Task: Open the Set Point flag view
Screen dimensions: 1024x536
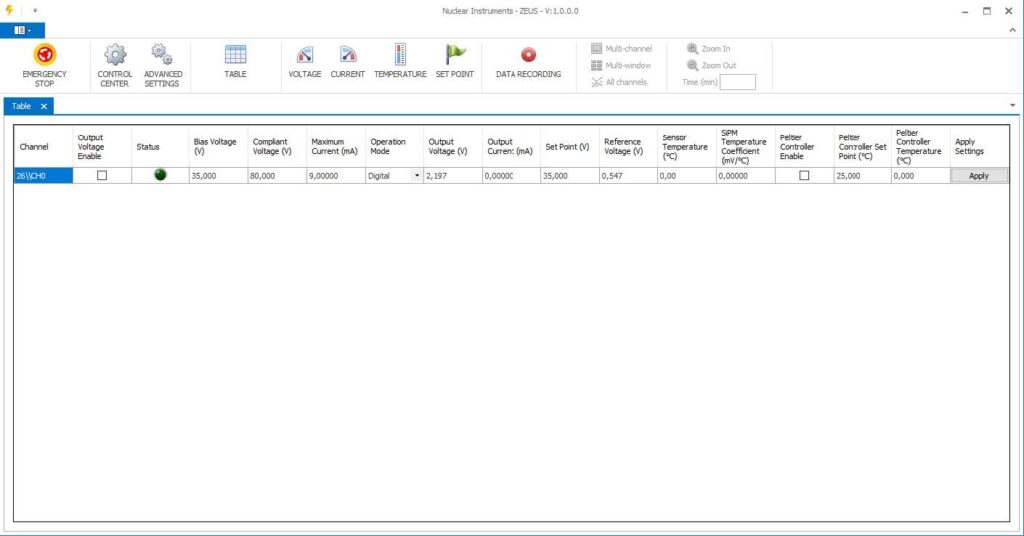Action: click(455, 55)
